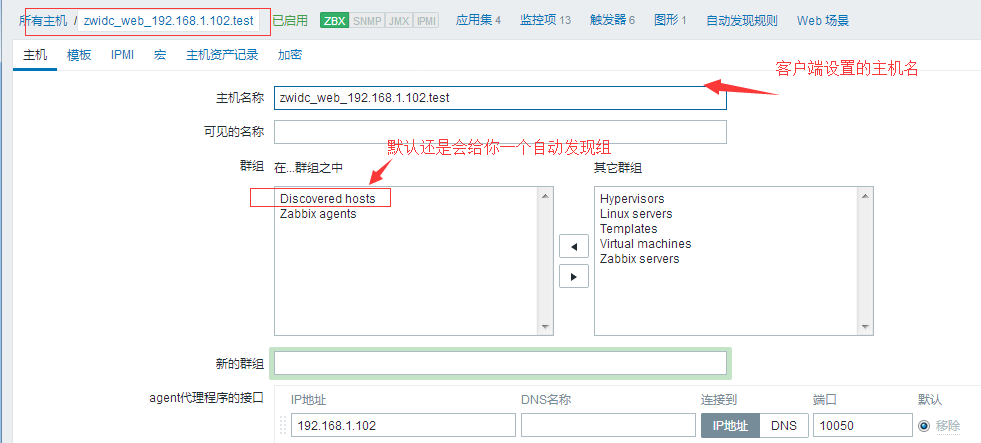Grab the agent interface drag handle
This screenshot has height=443, width=981.
pos(281,425)
